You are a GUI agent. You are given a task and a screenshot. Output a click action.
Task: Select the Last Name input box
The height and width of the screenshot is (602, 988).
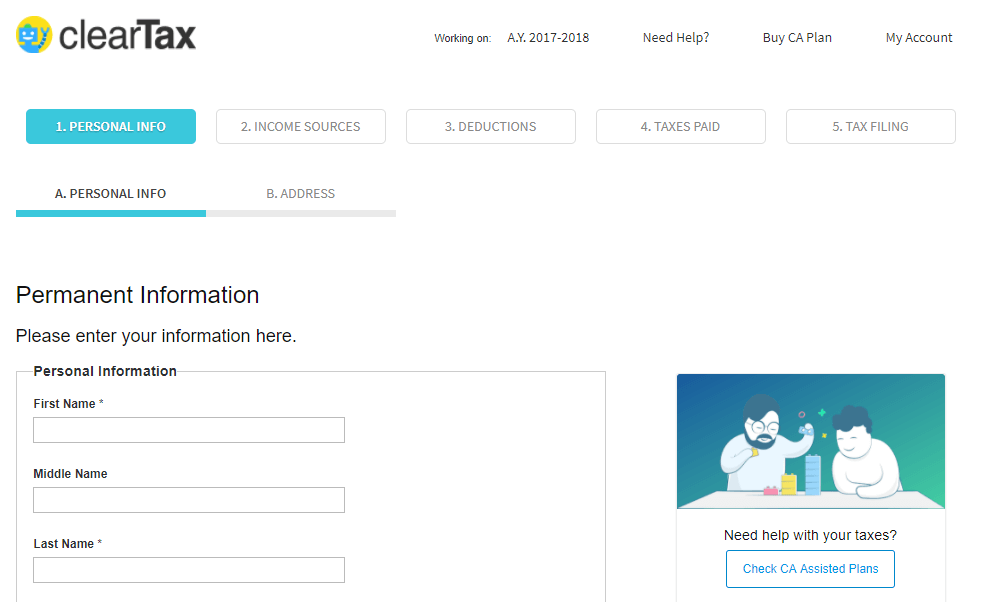tap(189, 570)
